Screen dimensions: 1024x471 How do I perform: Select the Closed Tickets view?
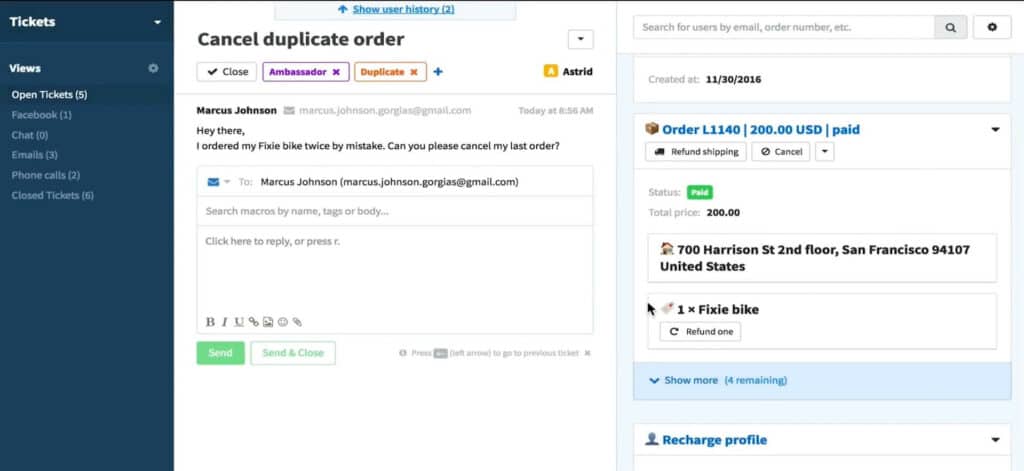coord(52,195)
